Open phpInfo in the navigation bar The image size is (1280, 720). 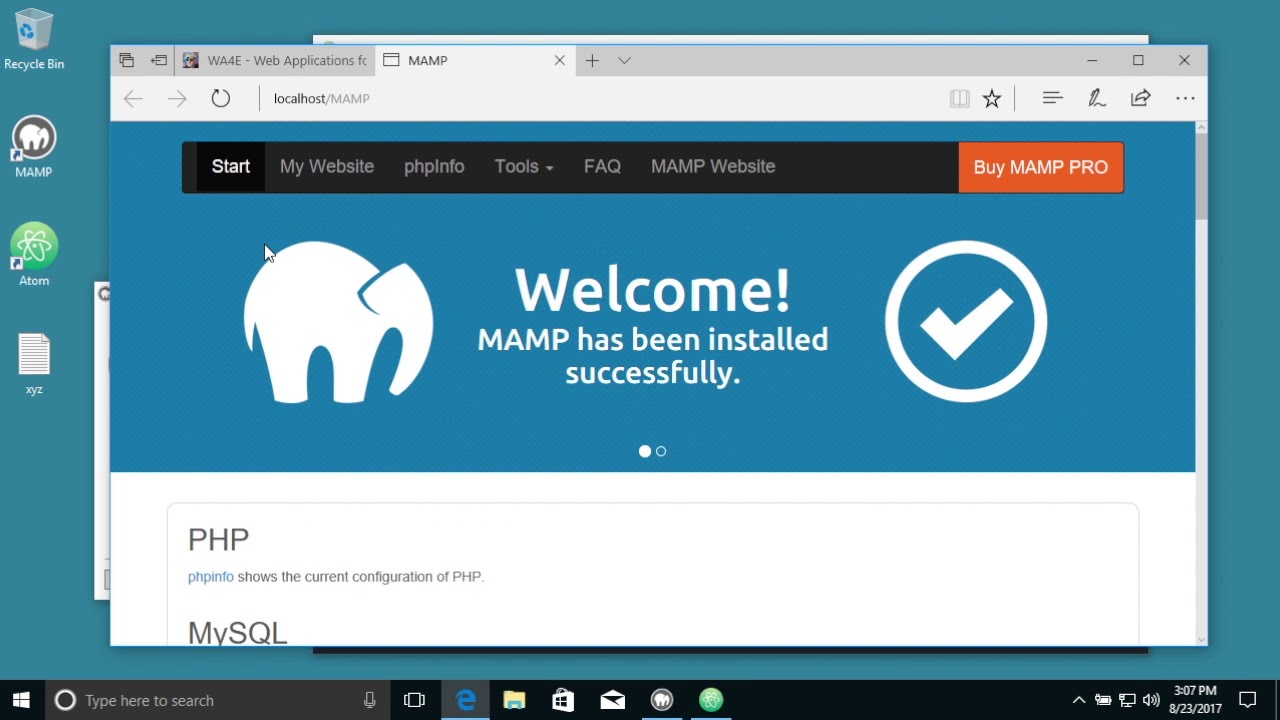(x=434, y=167)
